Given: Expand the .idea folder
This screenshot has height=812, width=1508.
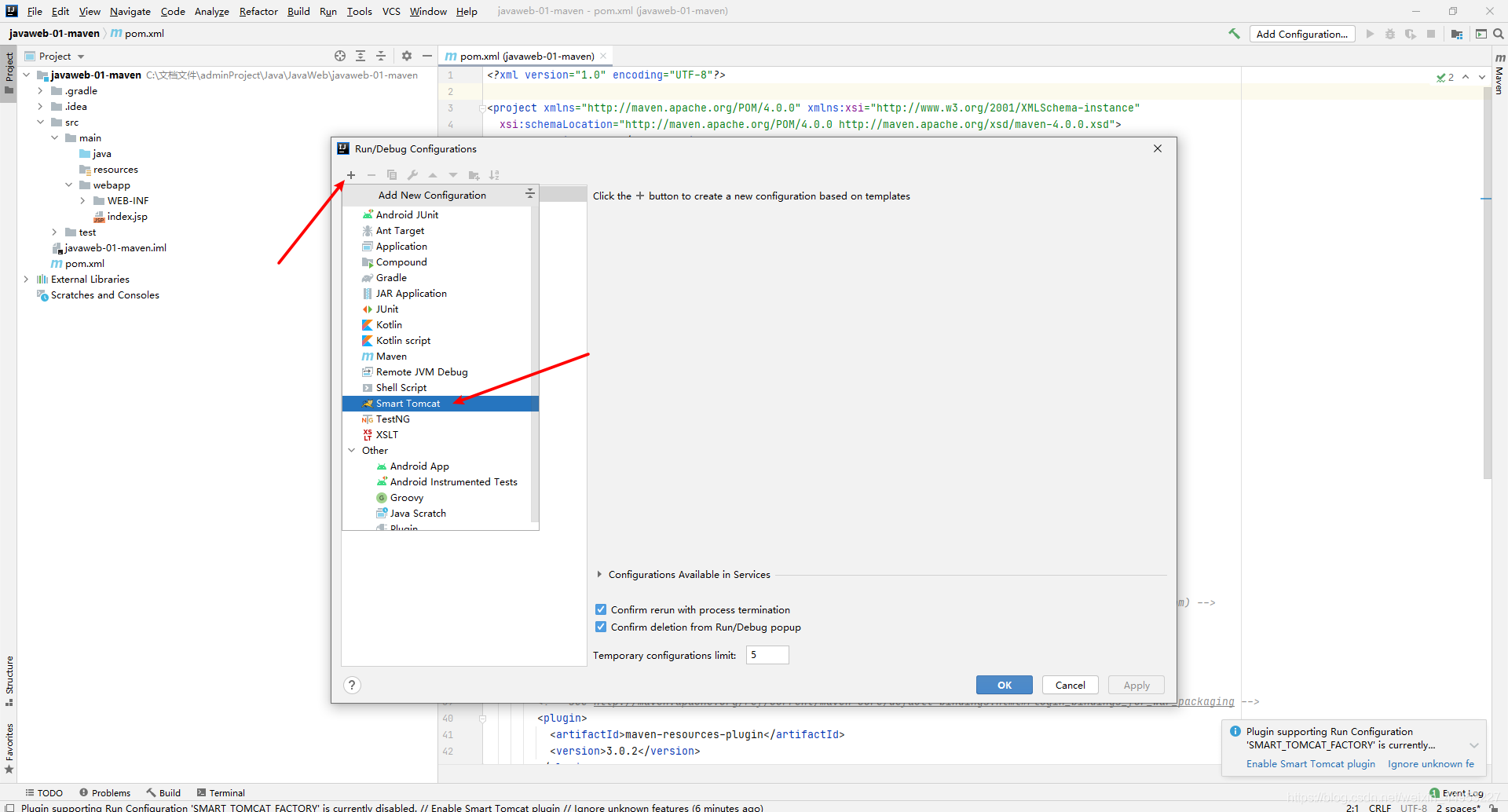Looking at the screenshot, I should pyautogui.click(x=41, y=106).
